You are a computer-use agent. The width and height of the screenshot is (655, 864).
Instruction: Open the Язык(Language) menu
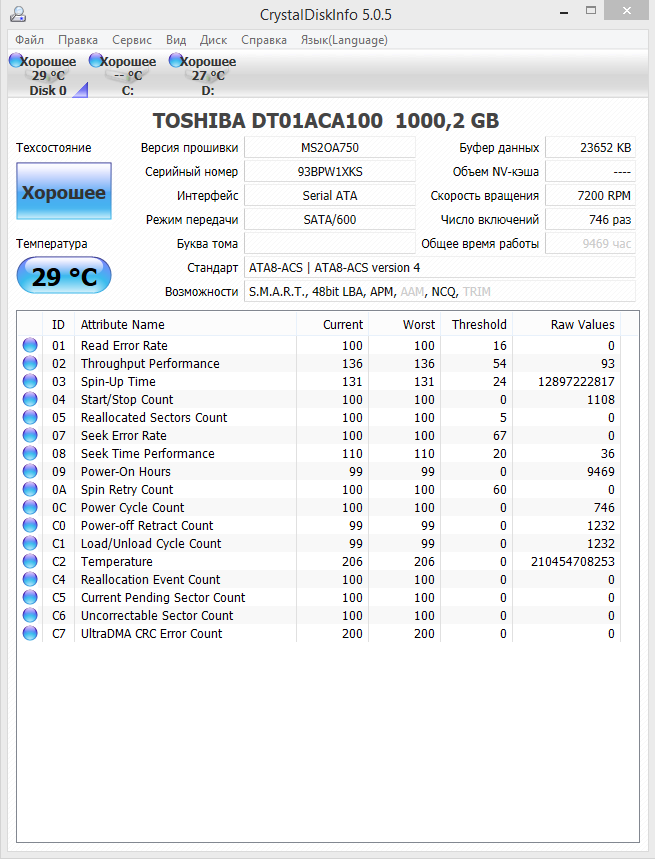click(344, 40)
